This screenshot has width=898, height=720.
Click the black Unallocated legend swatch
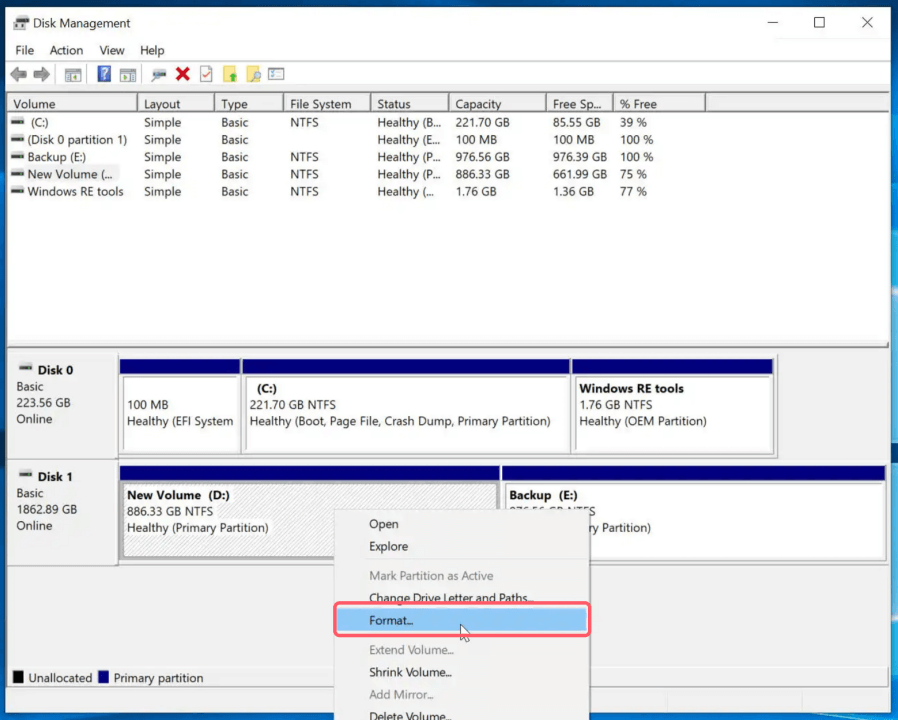[16, 677]
